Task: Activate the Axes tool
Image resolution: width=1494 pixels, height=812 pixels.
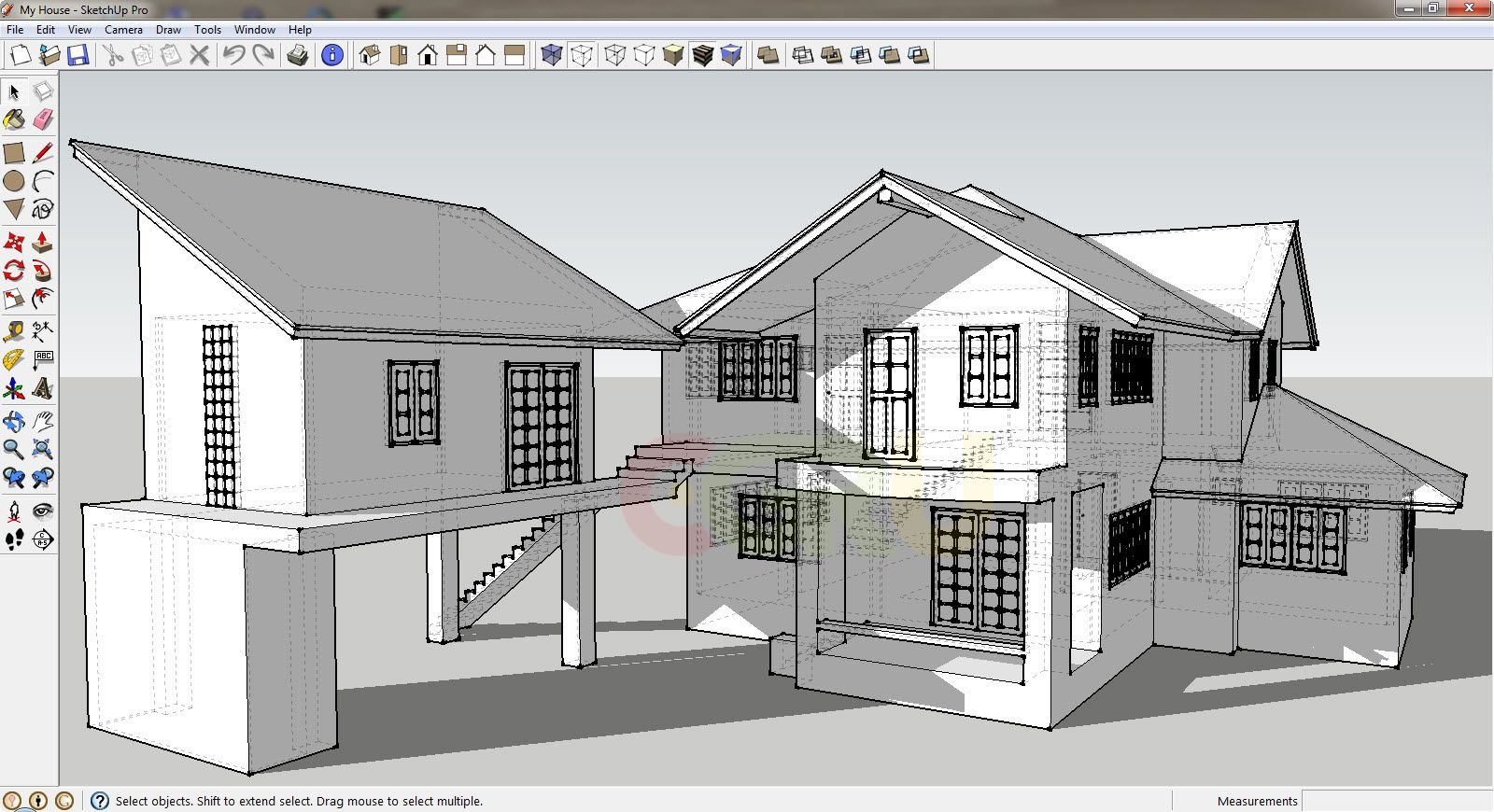Action: point(14,387)
